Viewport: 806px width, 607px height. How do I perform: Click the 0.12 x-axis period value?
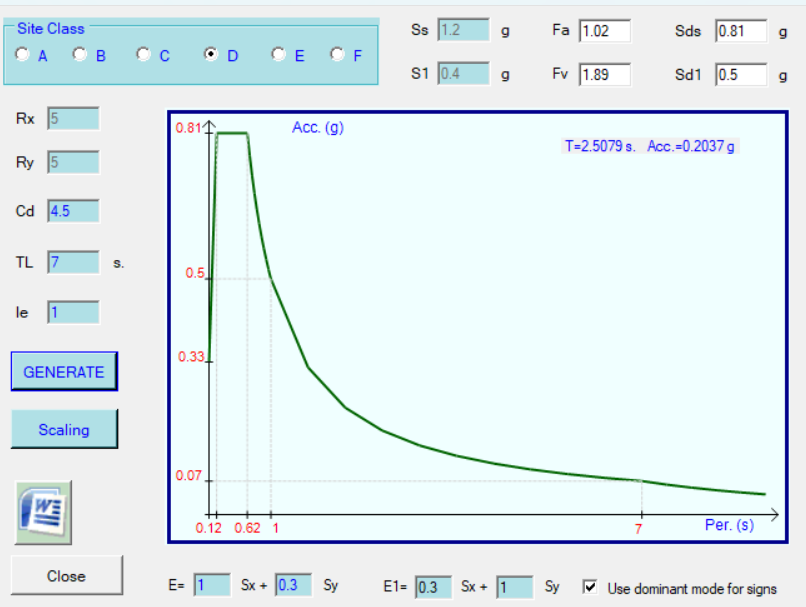point(208,528)
